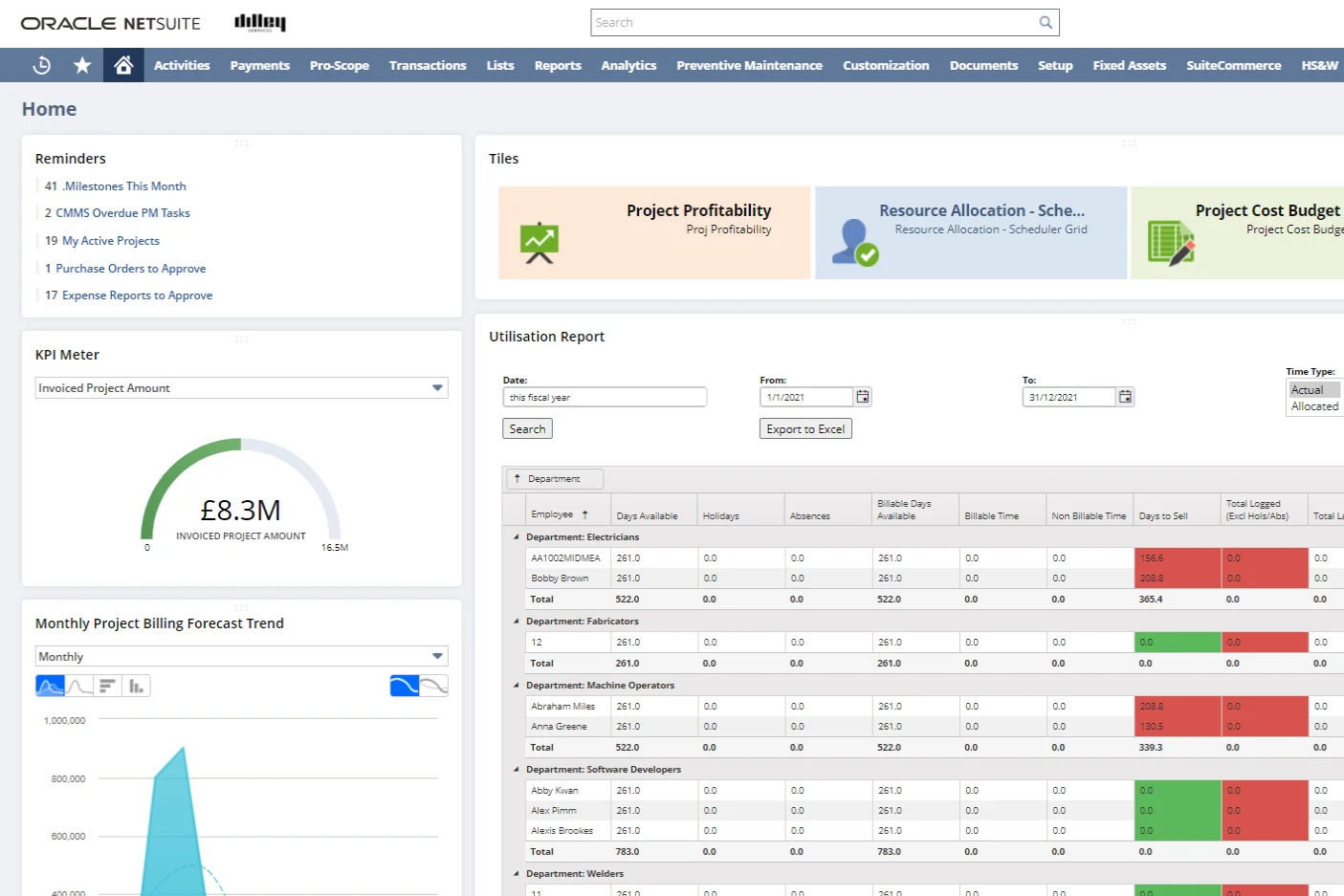Viewport: 1344px width, 896px height.
Task: Open the Transactions menu
Action: click(428, 65)
